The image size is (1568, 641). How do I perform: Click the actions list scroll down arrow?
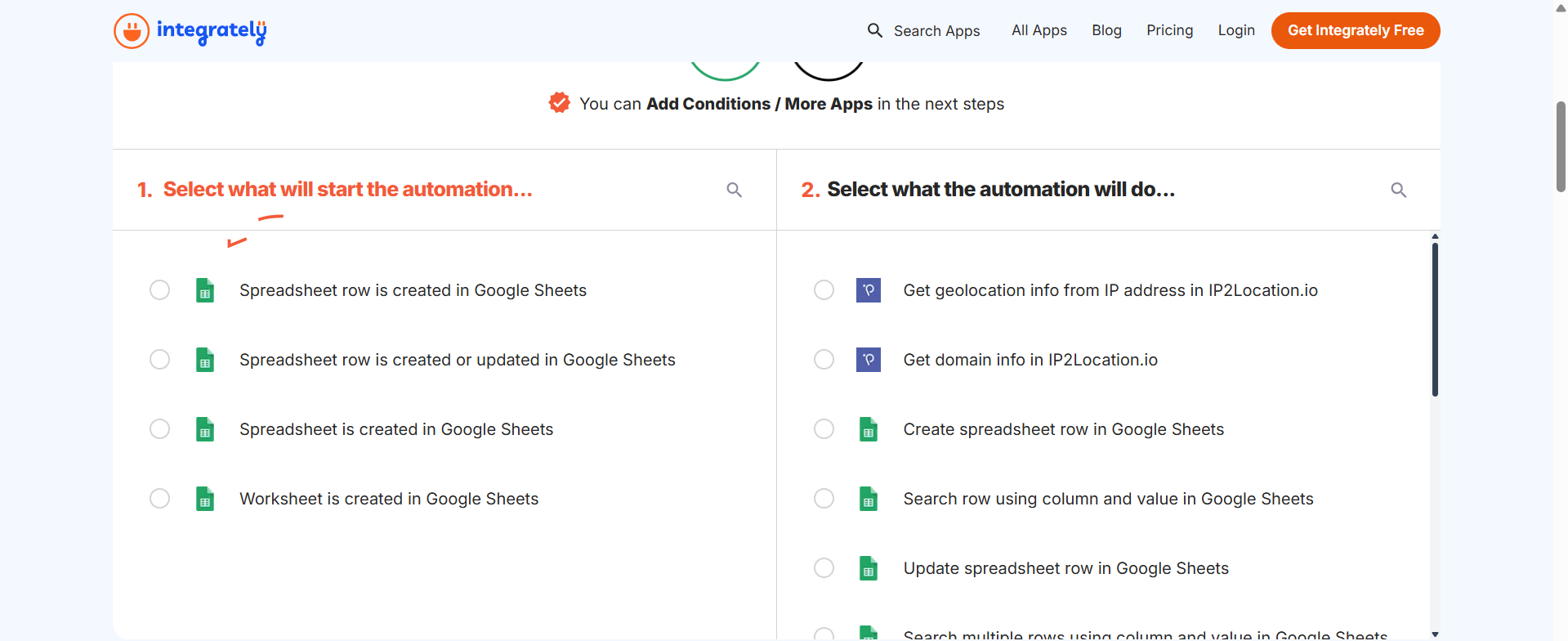[1435, 634]
